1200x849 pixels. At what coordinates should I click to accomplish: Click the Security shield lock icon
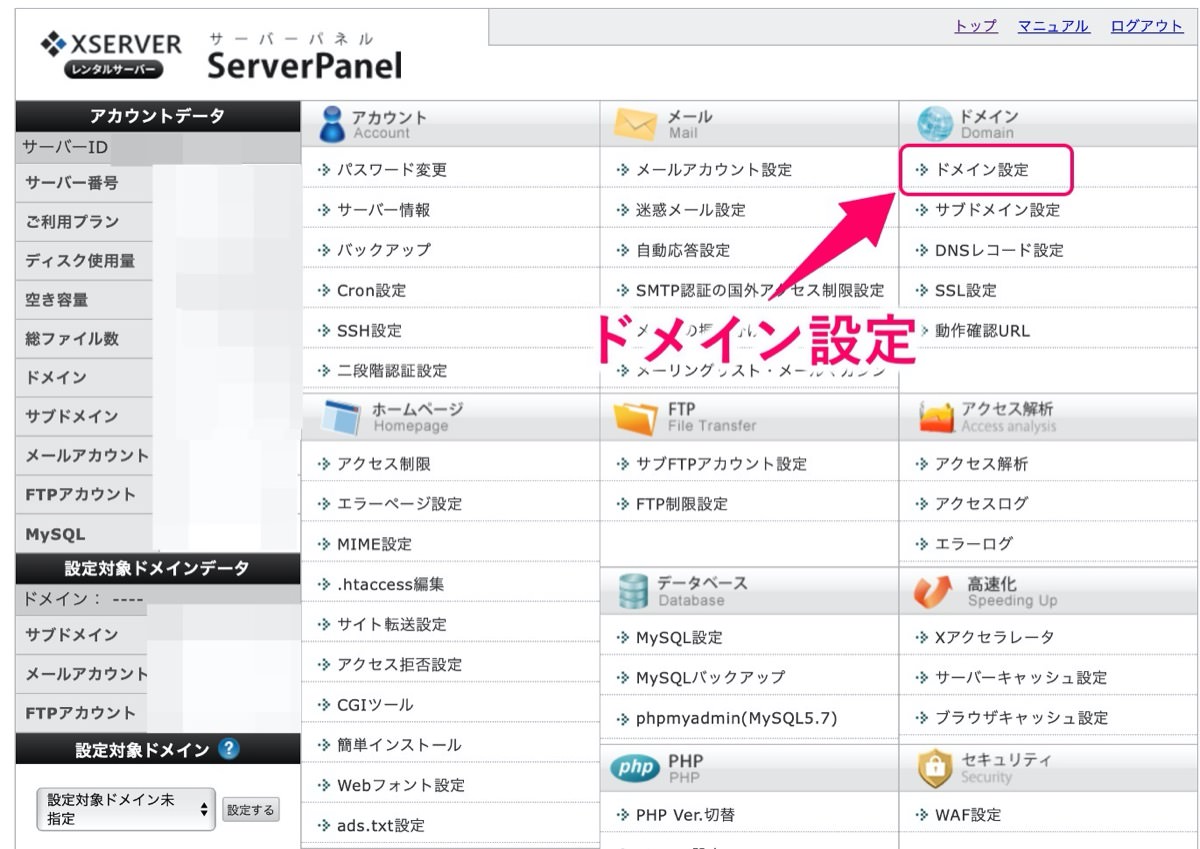pos(935,767)
